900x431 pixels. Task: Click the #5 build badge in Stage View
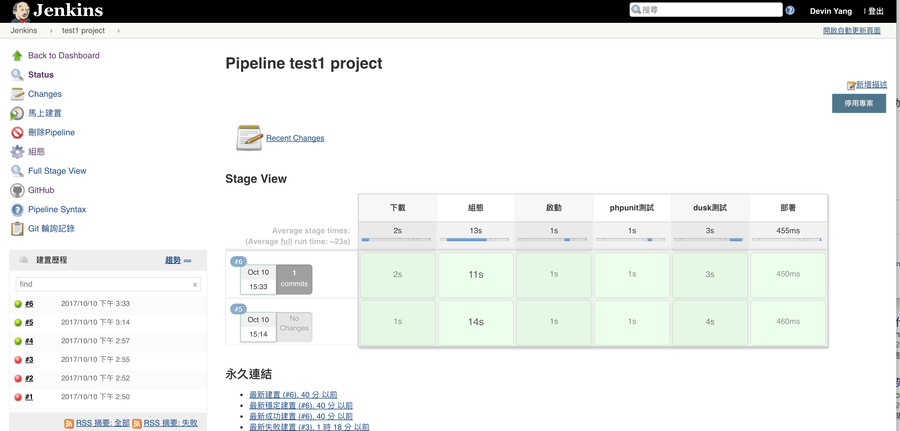[239, 309]
